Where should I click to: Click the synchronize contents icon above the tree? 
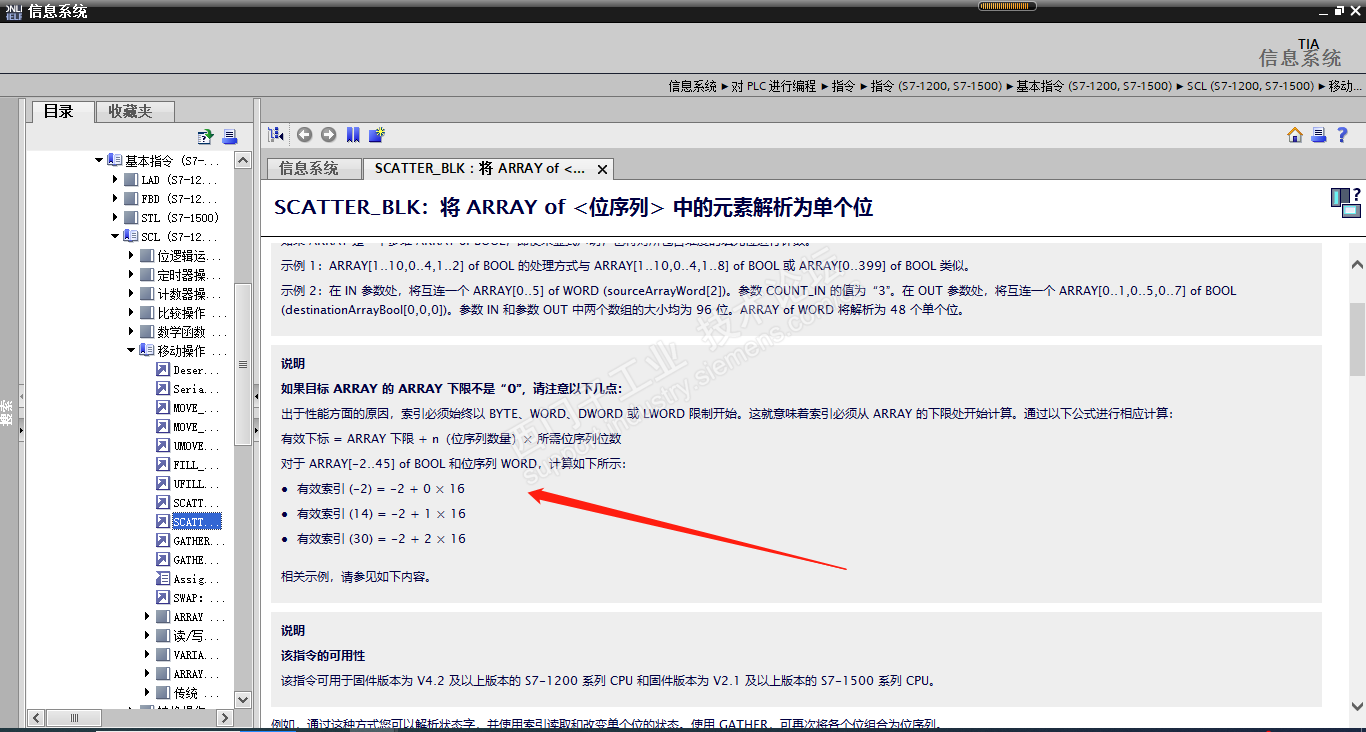tap(205, 137)
